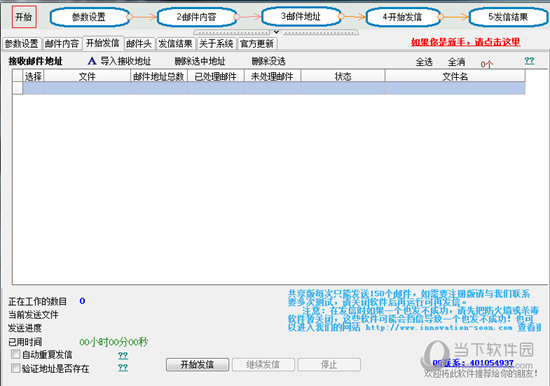
Task: Switch to the 参数设置 tab
Action: (22, 44)
